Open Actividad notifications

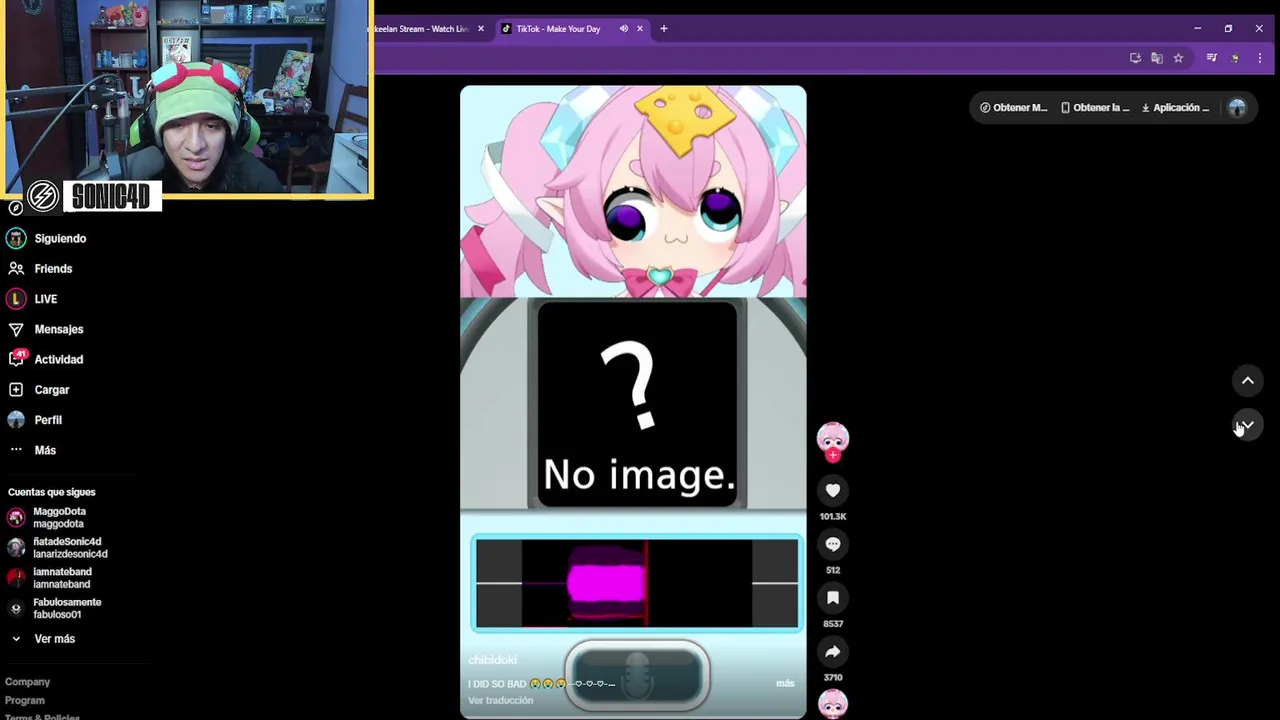click(x=58, y=359)
